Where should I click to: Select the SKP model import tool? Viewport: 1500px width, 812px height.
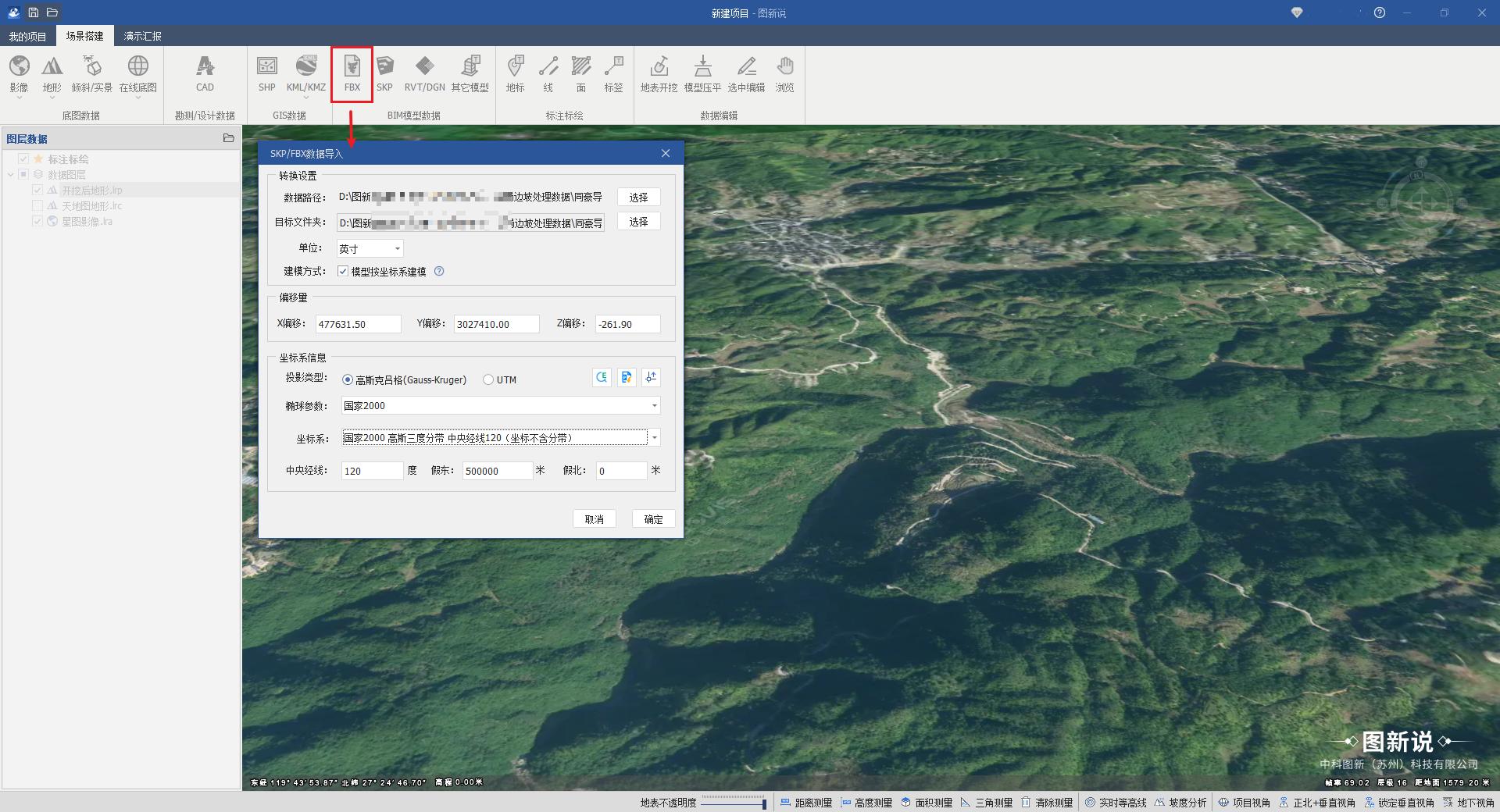point(384,73)
